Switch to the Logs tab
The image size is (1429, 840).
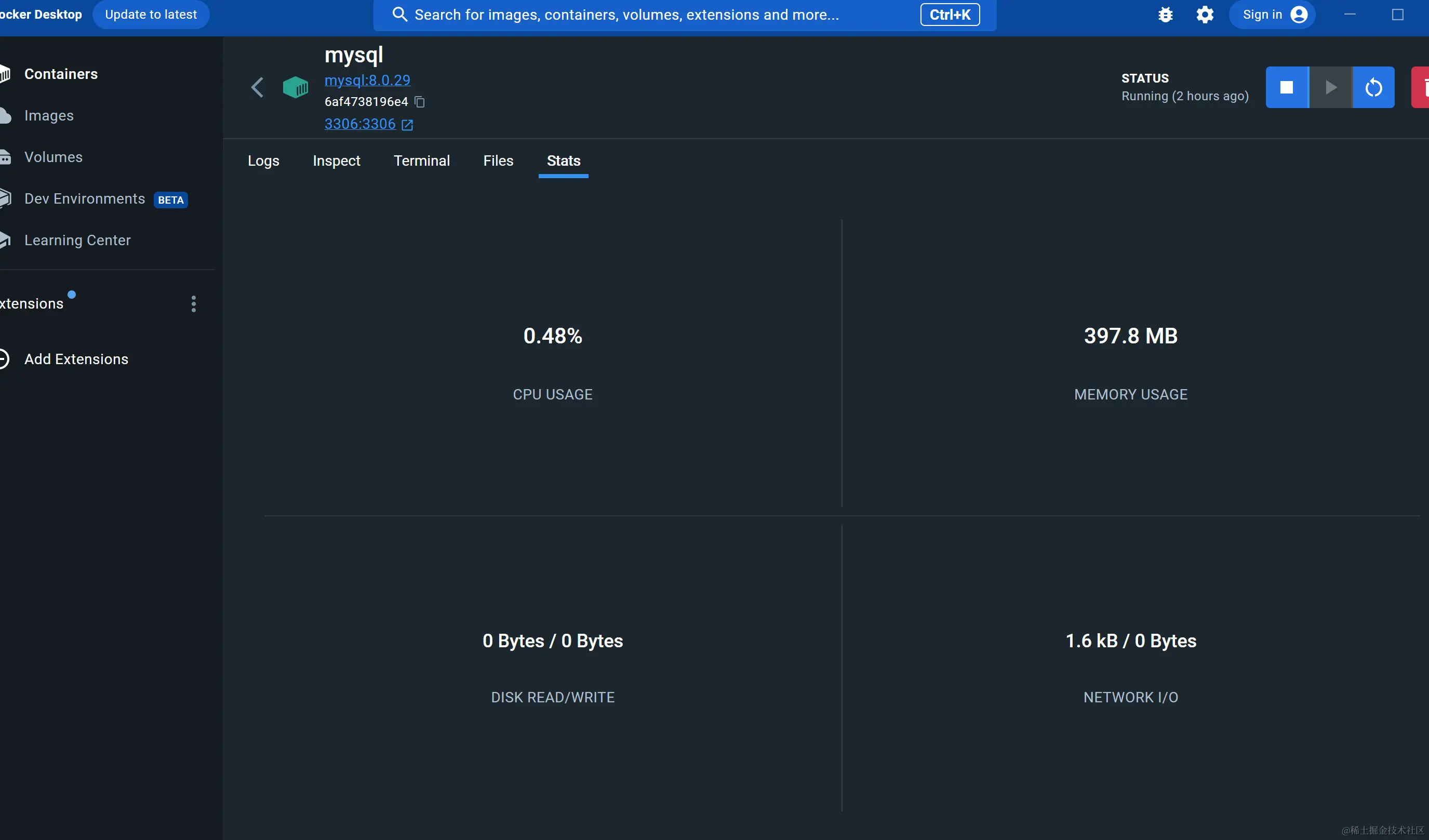[263, 161]
